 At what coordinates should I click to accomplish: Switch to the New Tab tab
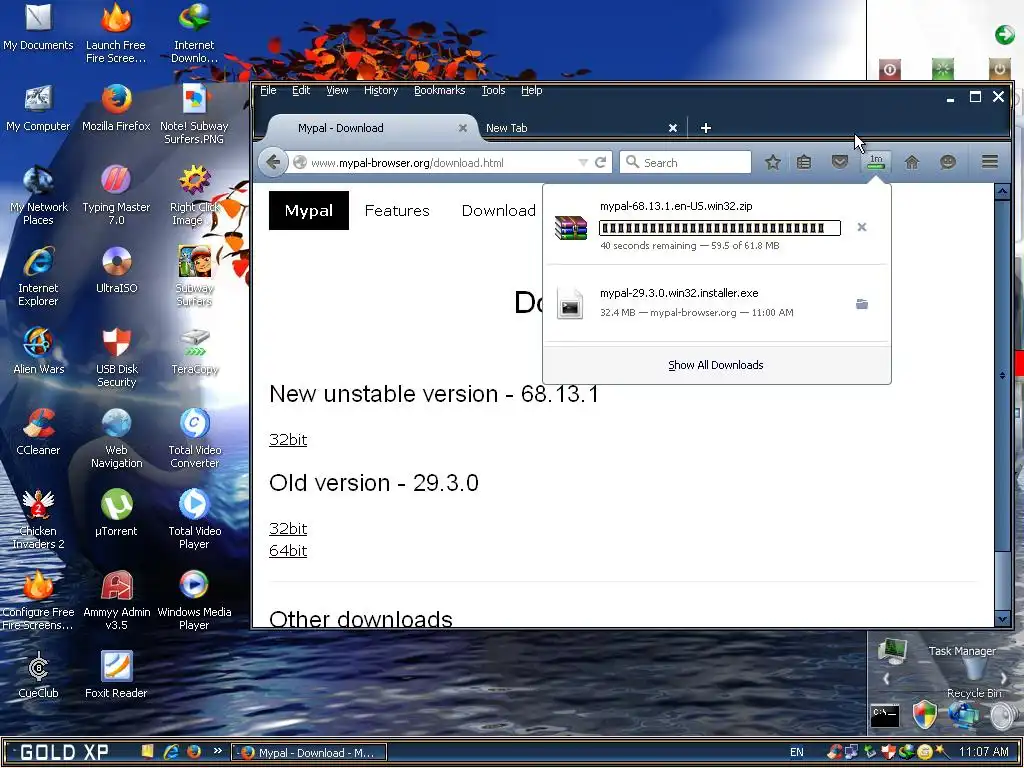[581, 128]
